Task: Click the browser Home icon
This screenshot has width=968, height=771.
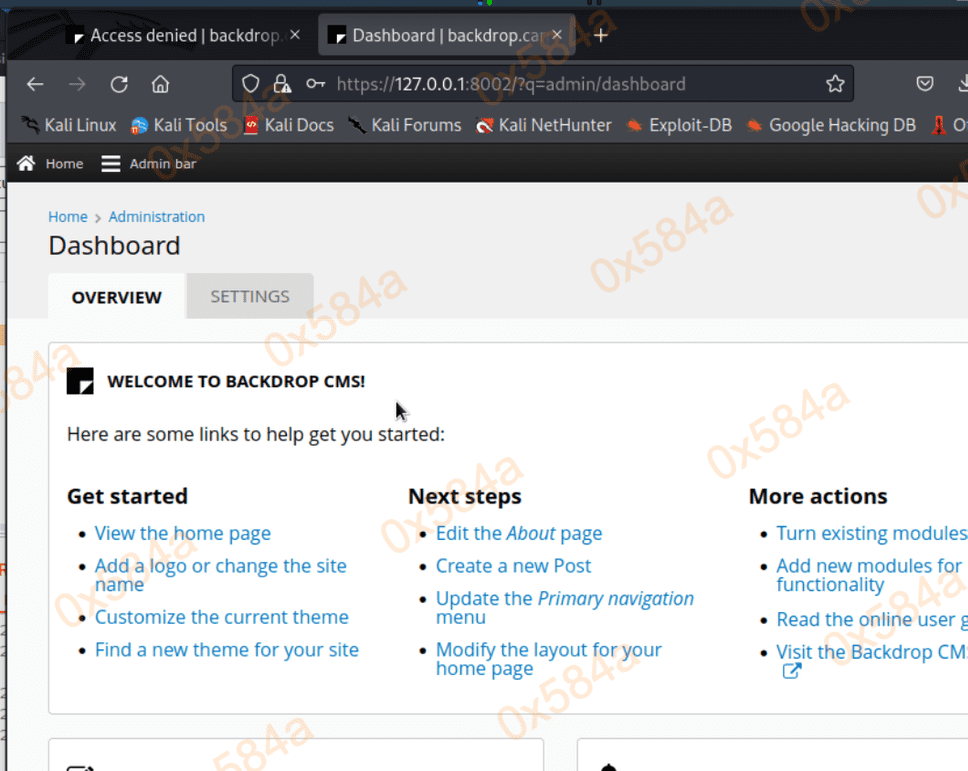Action: click(x=160, y=84)
